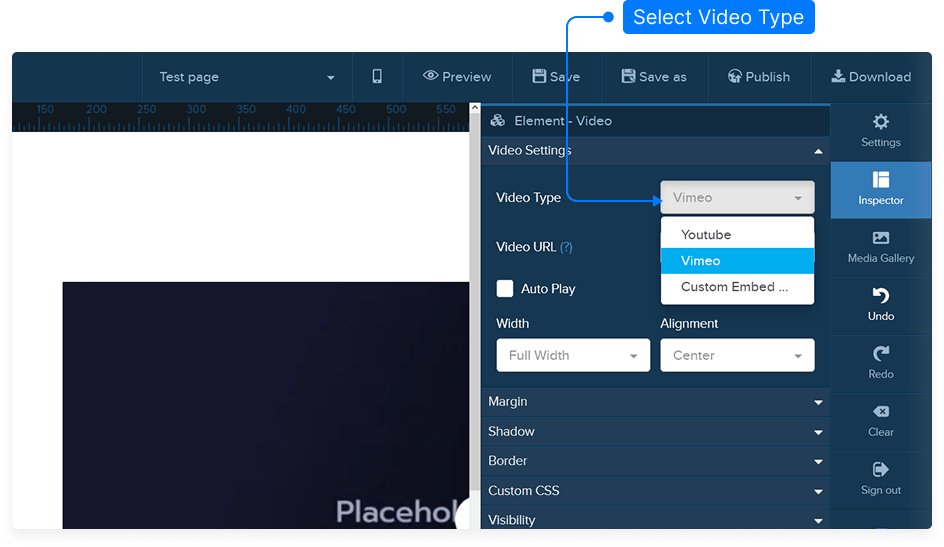944x547 pixels.
Task: Switch to the Inspector panel
Action: pyautogui.click(x=880, y=189)
